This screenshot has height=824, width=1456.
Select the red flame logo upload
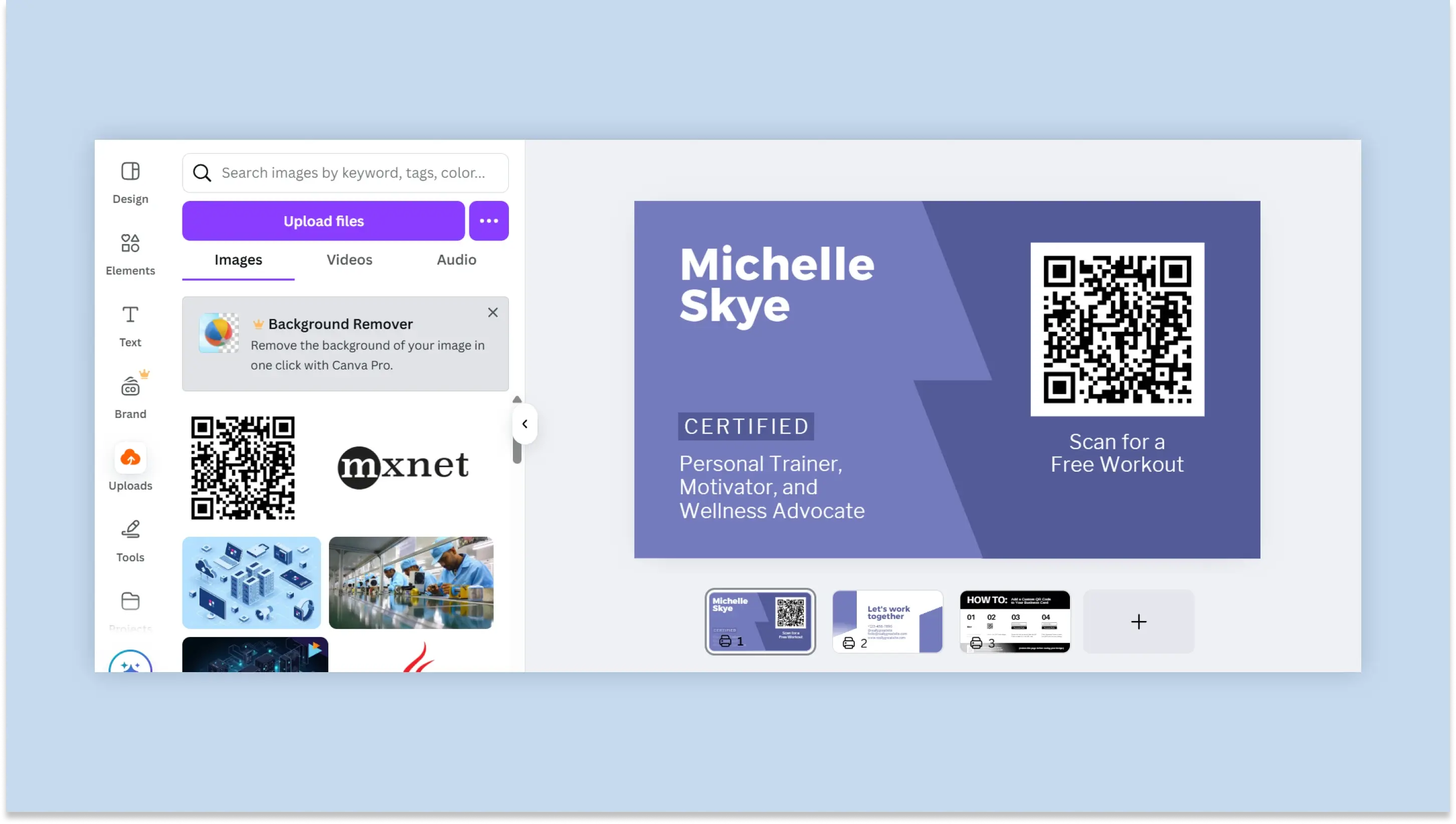pyautogui.click(x=419, y=657)
